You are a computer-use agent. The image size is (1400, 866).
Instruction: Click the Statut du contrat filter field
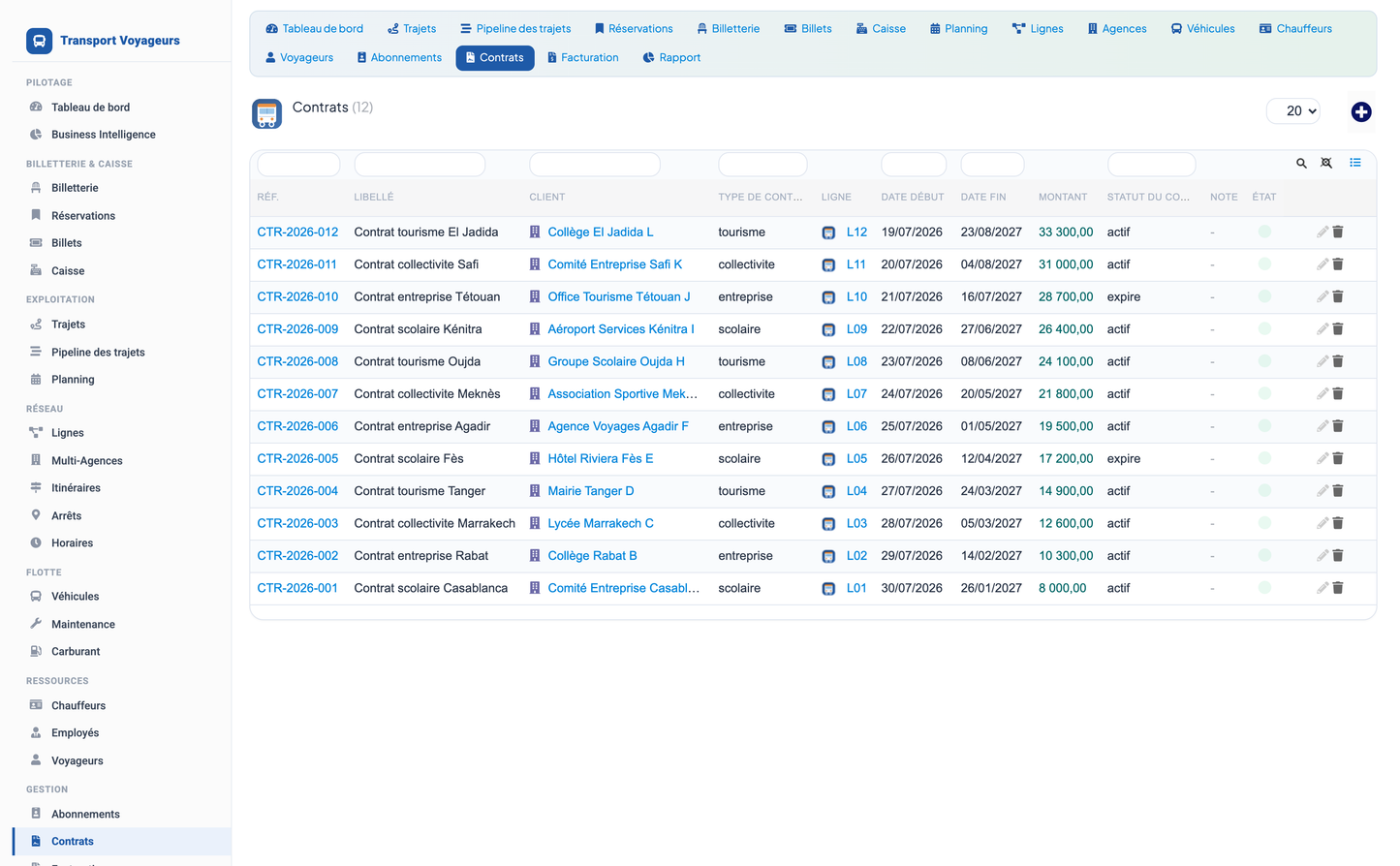(x=1151, y=165)
